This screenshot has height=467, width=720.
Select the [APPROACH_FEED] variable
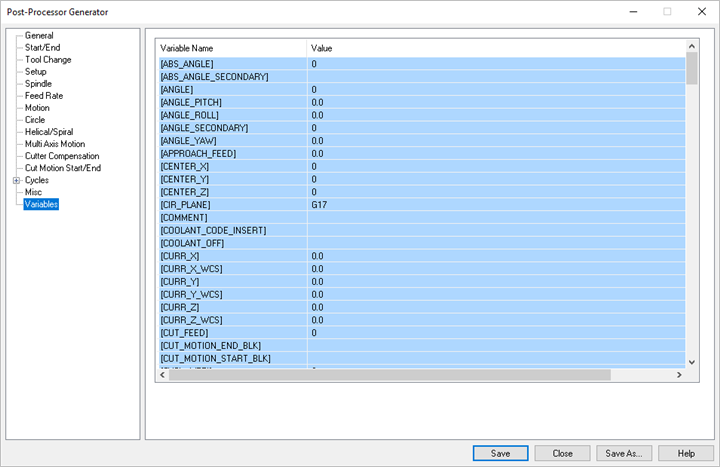(x=422, y=154)
